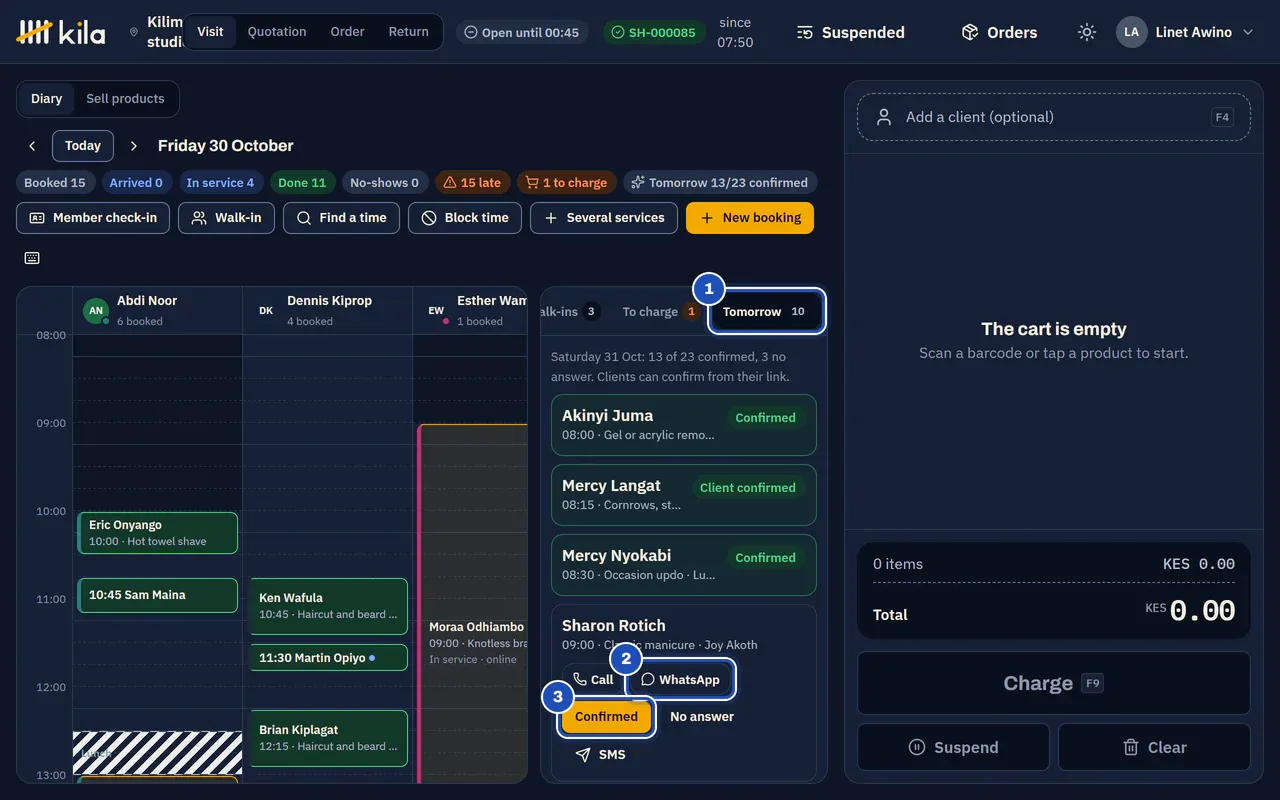
Task: Click the Member check-in button
Action: (x=93, y=218)
